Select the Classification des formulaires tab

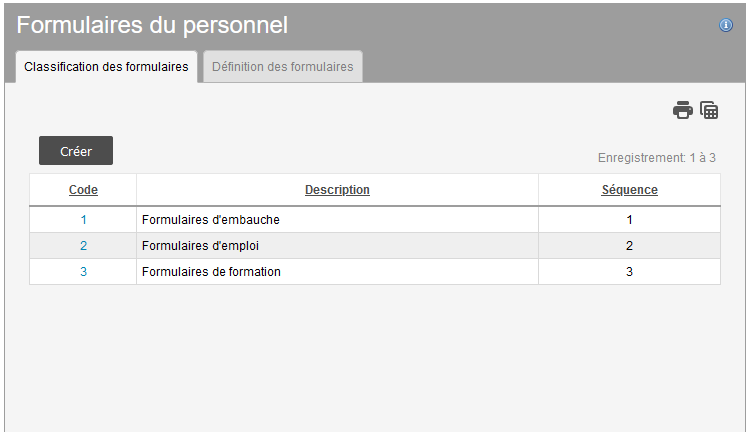pos(106,67)
